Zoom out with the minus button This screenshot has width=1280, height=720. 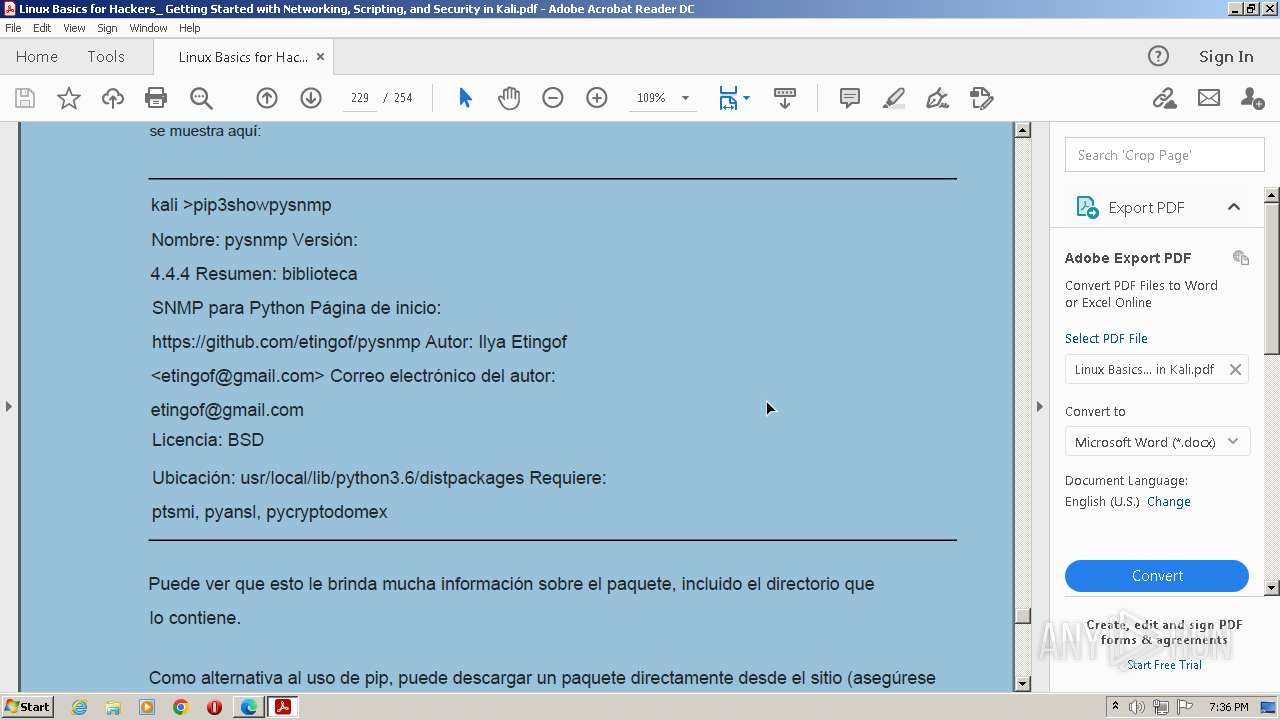coord(553,98)
